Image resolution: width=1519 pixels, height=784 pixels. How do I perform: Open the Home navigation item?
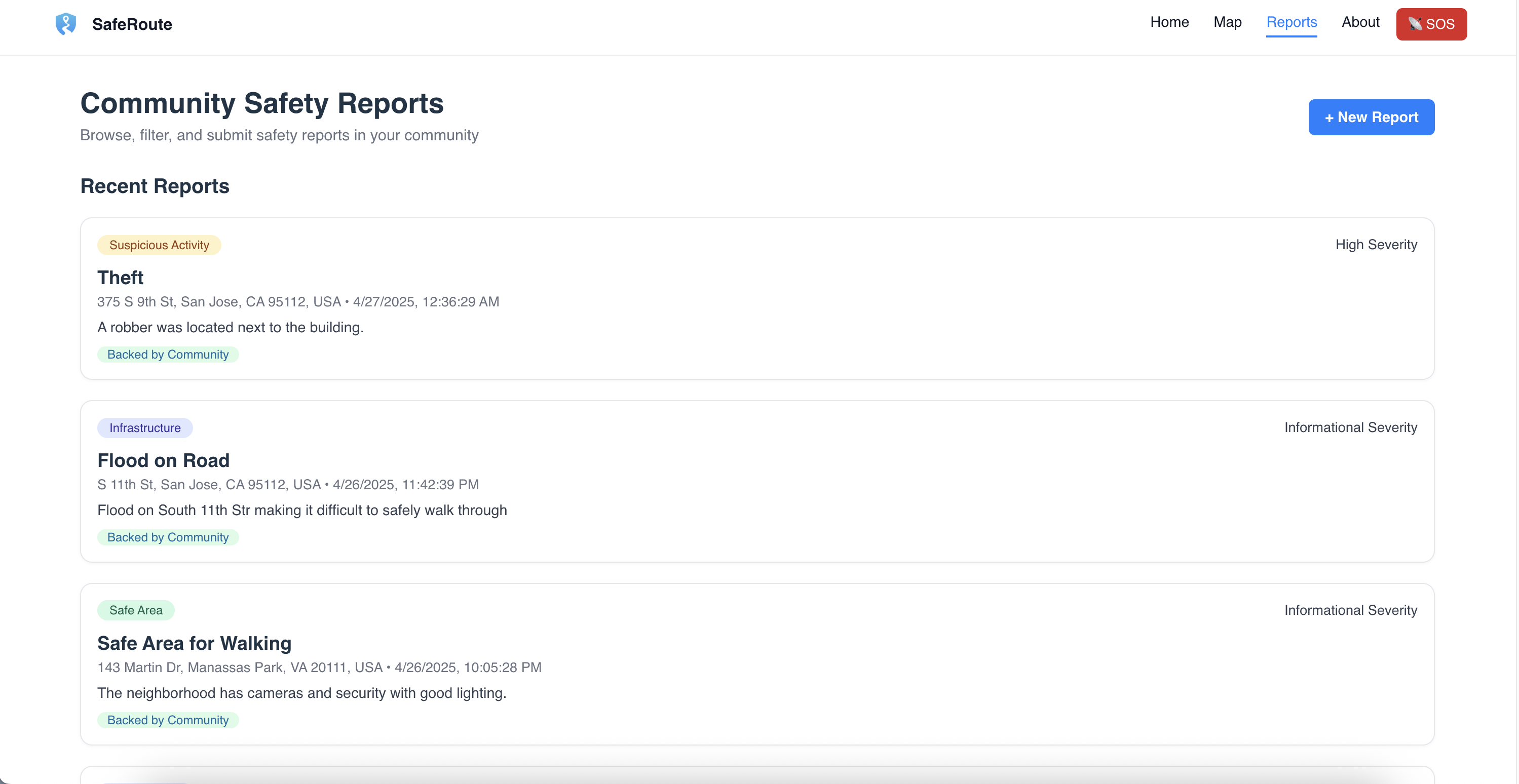pos(1169,22)
